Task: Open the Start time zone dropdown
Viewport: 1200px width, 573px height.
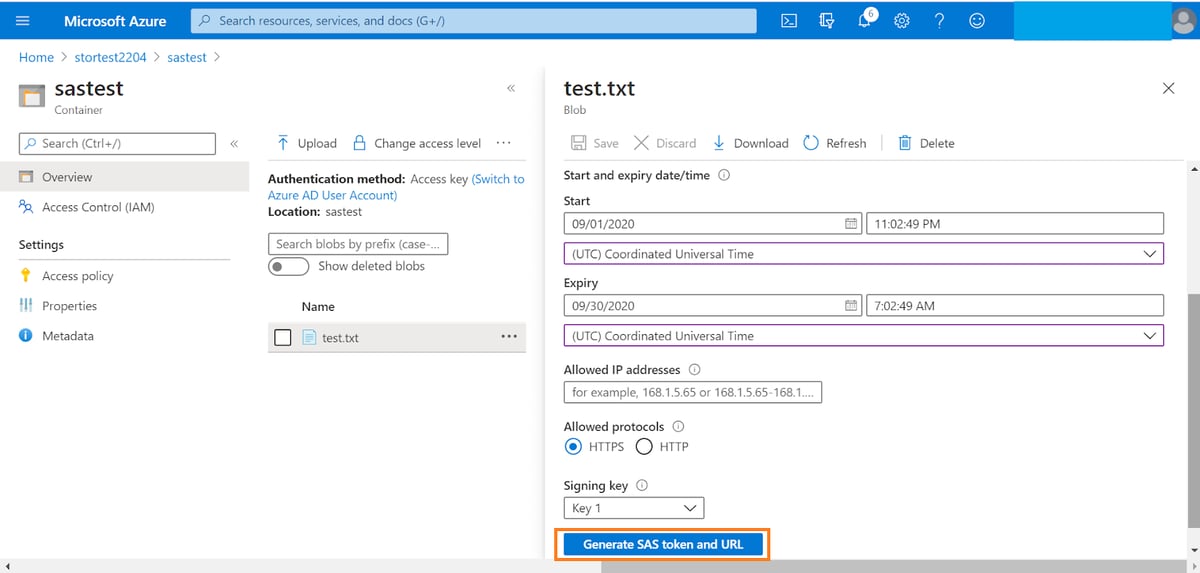Action: coord(863,254)
